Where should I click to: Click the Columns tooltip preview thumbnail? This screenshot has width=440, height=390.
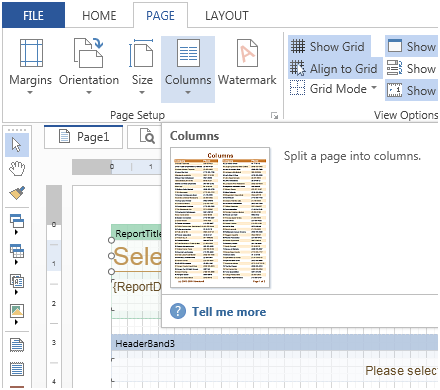coord(220,218)
